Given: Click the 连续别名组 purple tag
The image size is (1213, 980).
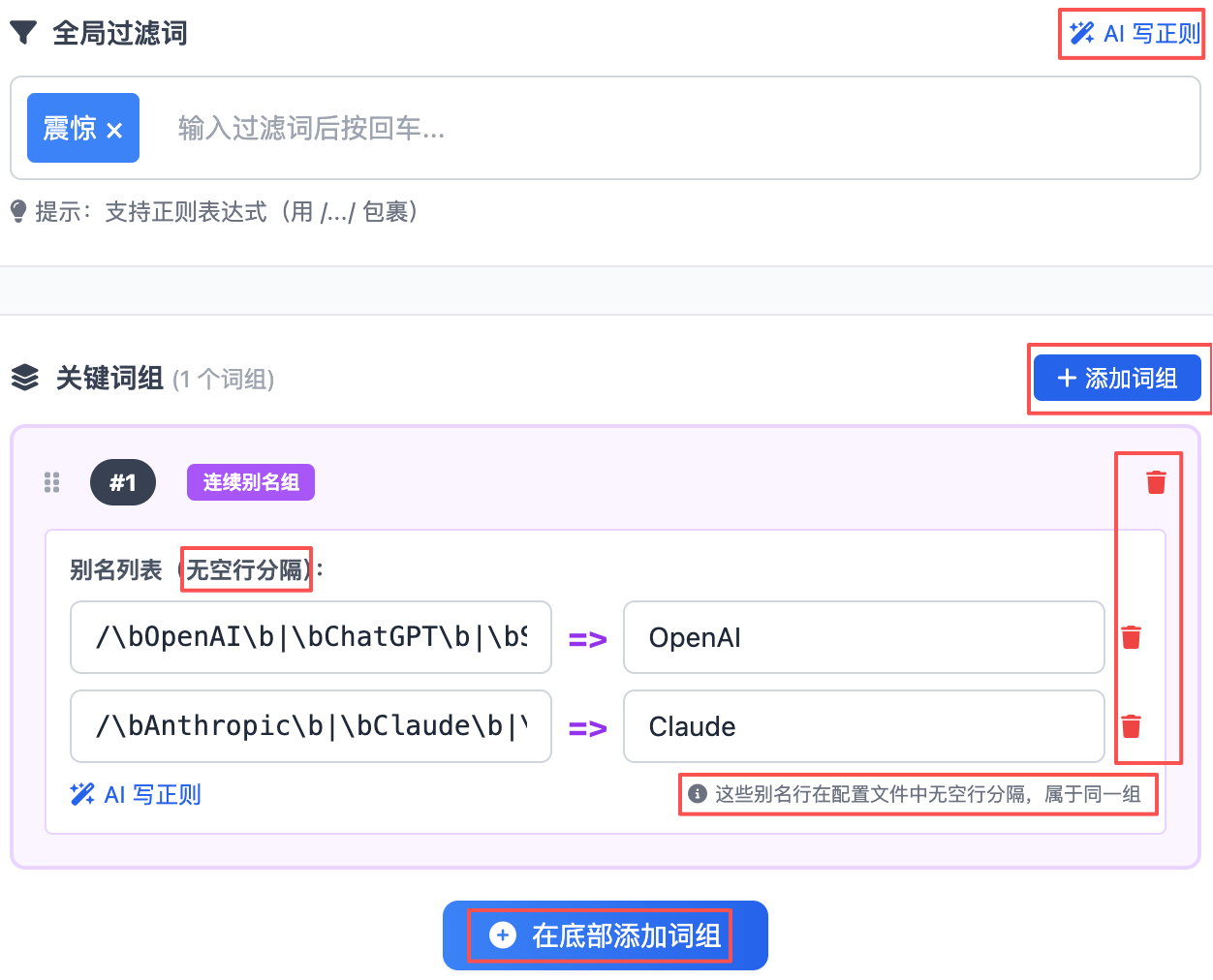Looking at the screenshot, I should (x=251, y=482).
